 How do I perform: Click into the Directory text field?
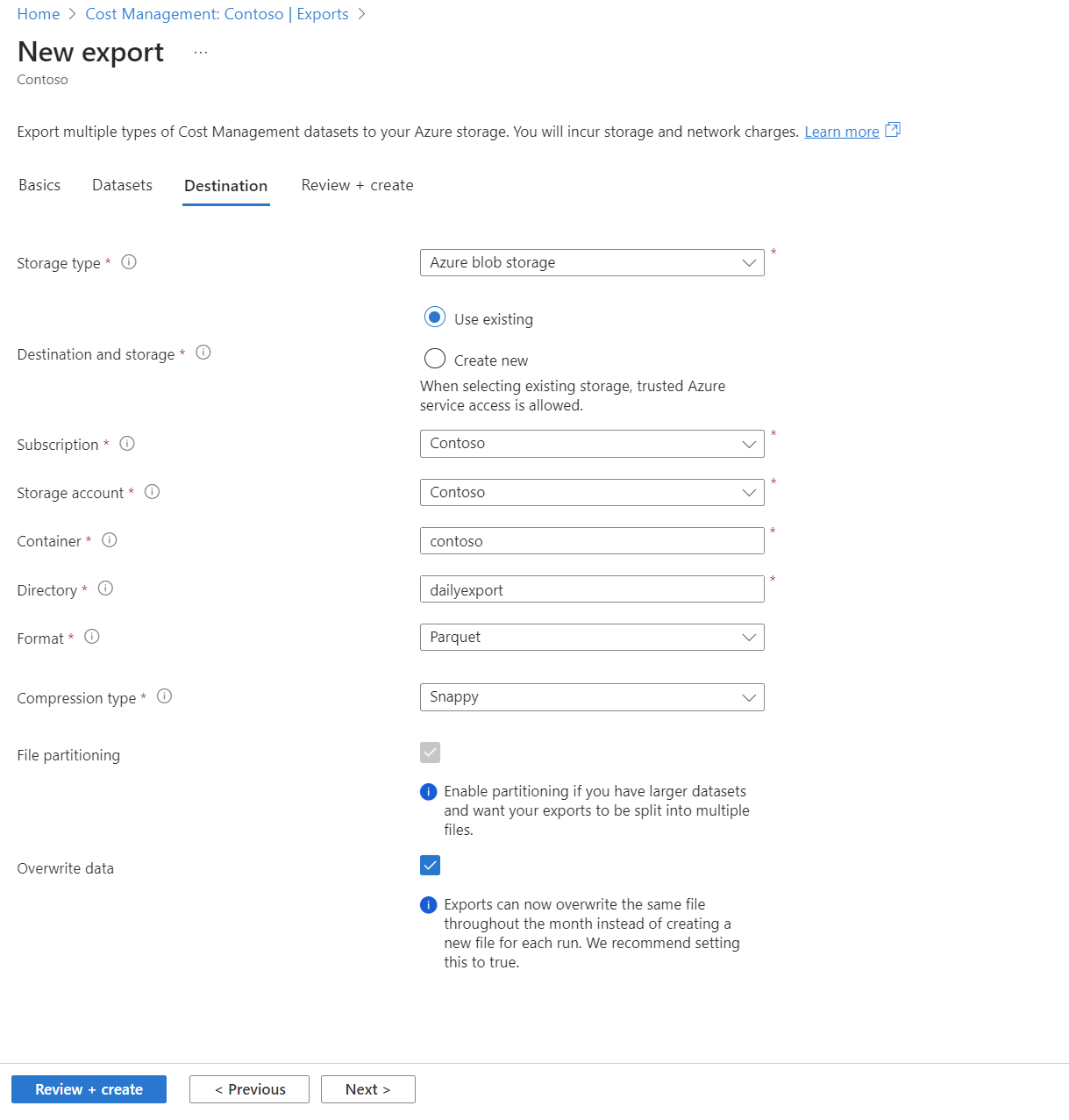(592, 589)
